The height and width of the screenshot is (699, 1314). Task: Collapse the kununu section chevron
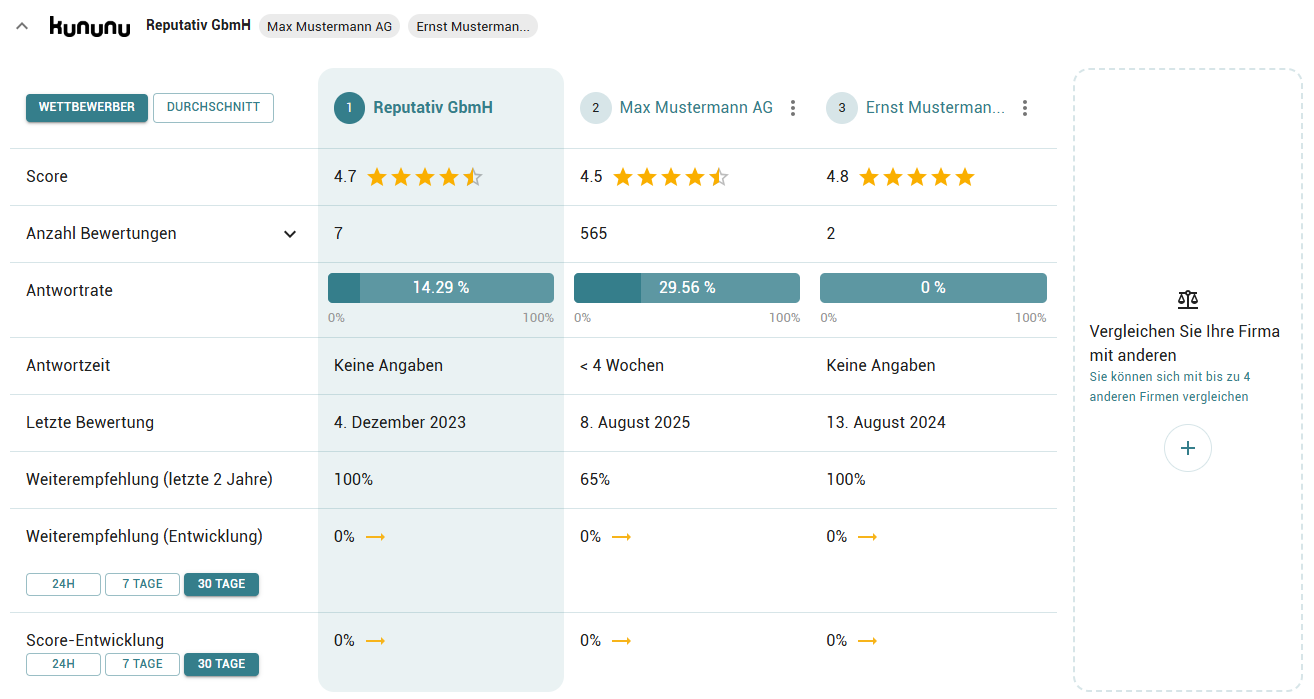22,27
